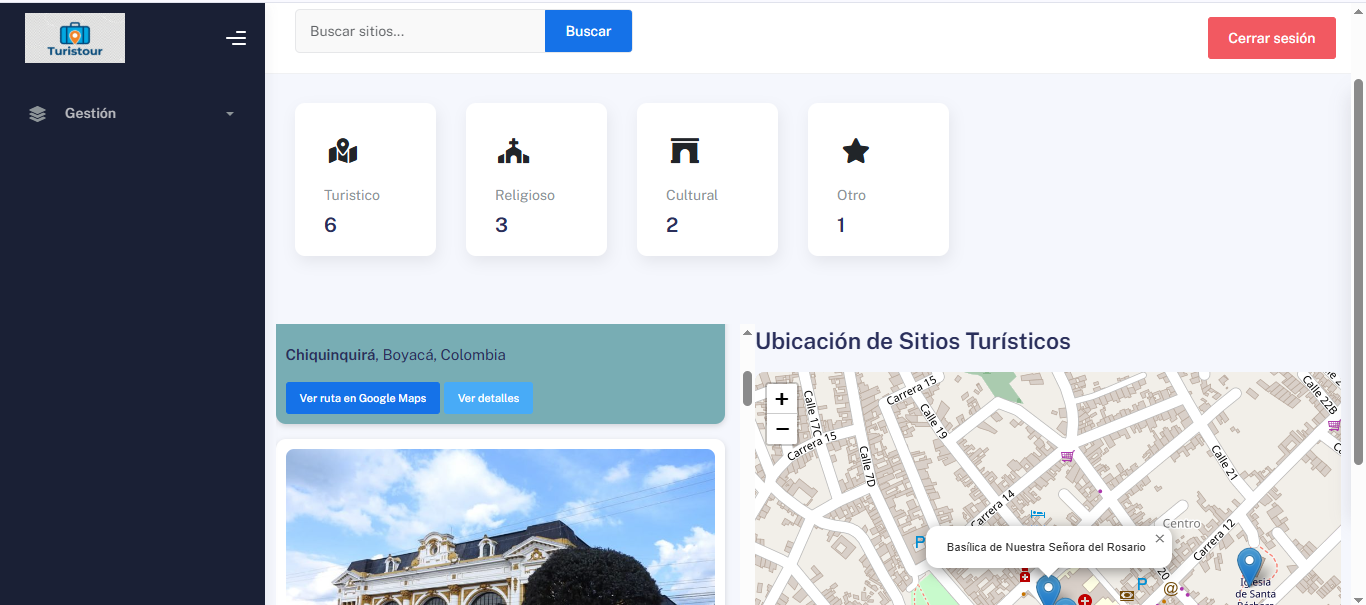Open 'Ver ruta en Google Maps'
The image size is (1366, 605).
(x=362, y=397)
